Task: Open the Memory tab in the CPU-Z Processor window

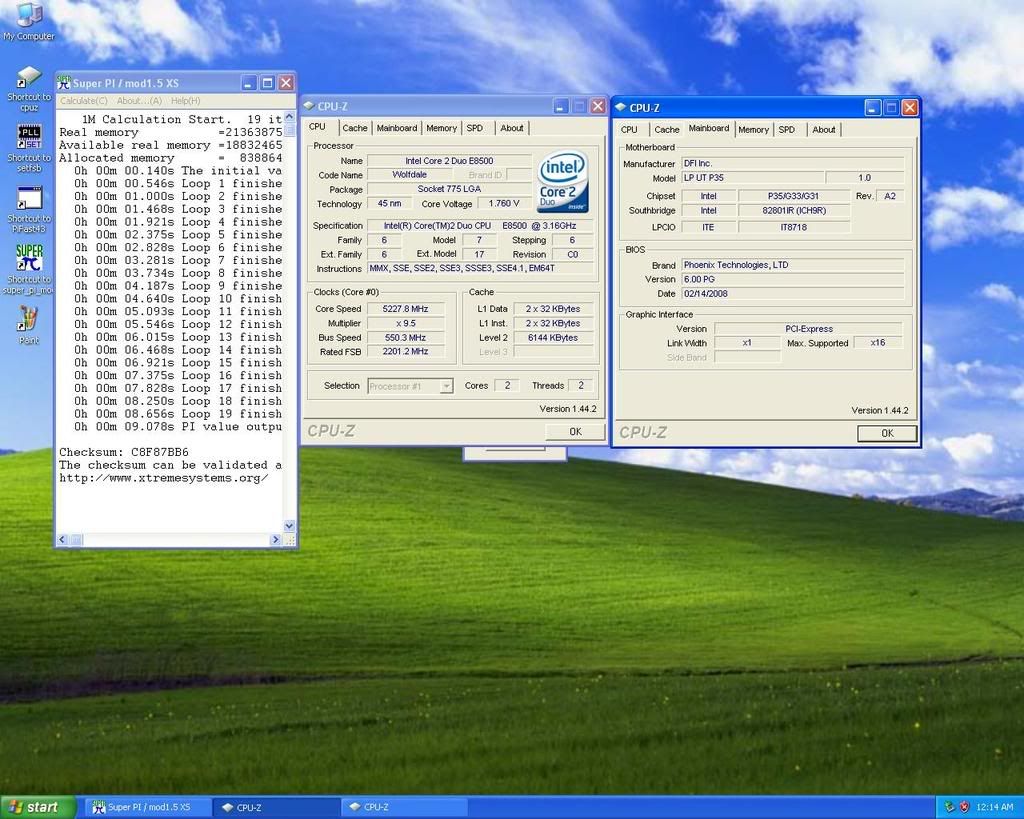Action: (x=441, y=128)
